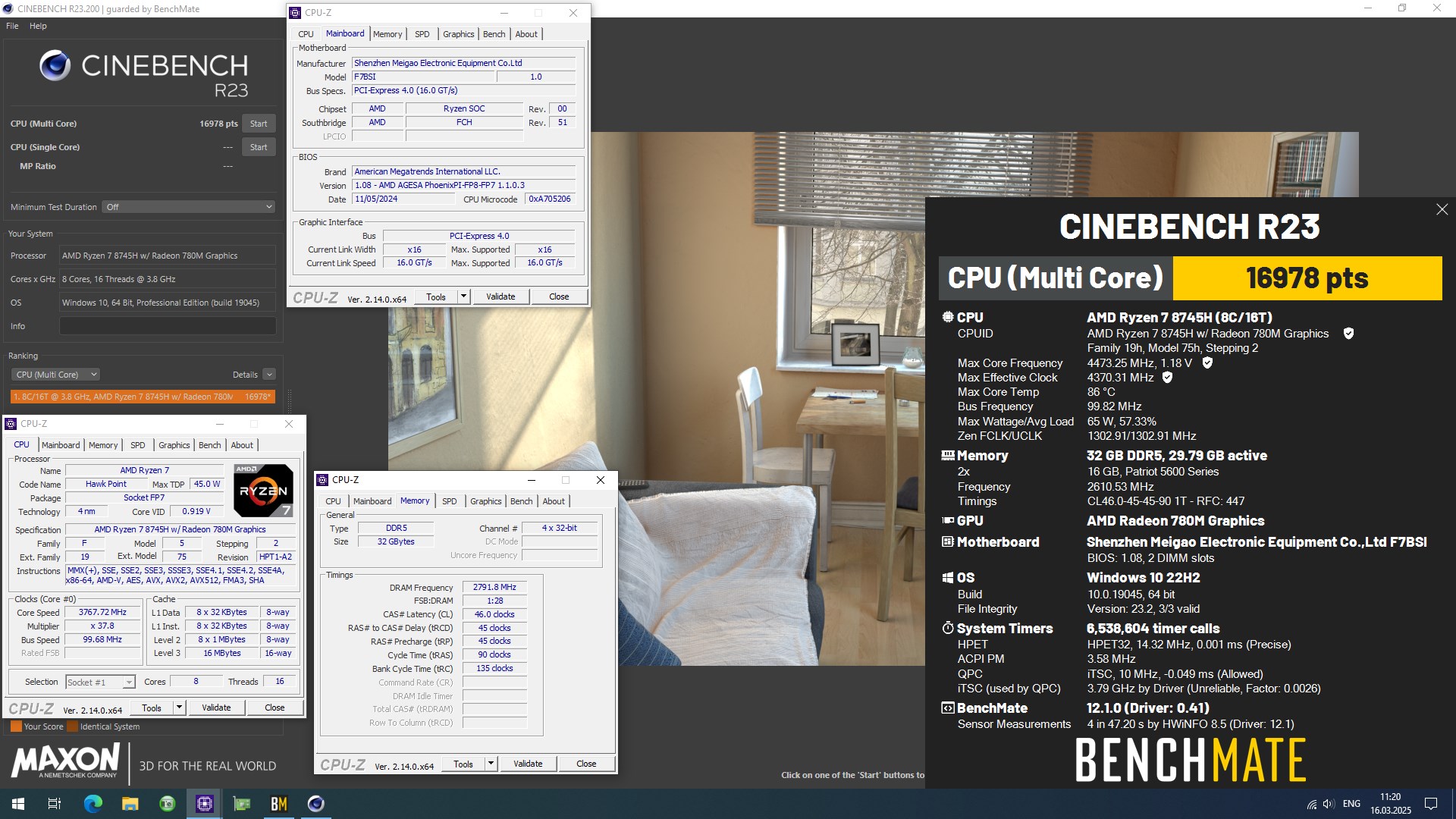Image resolution: width=1456 pixels, height=819 pixels.
Task: Select SPD tab in Mainboard CPU-Z window
Action: 422,34
